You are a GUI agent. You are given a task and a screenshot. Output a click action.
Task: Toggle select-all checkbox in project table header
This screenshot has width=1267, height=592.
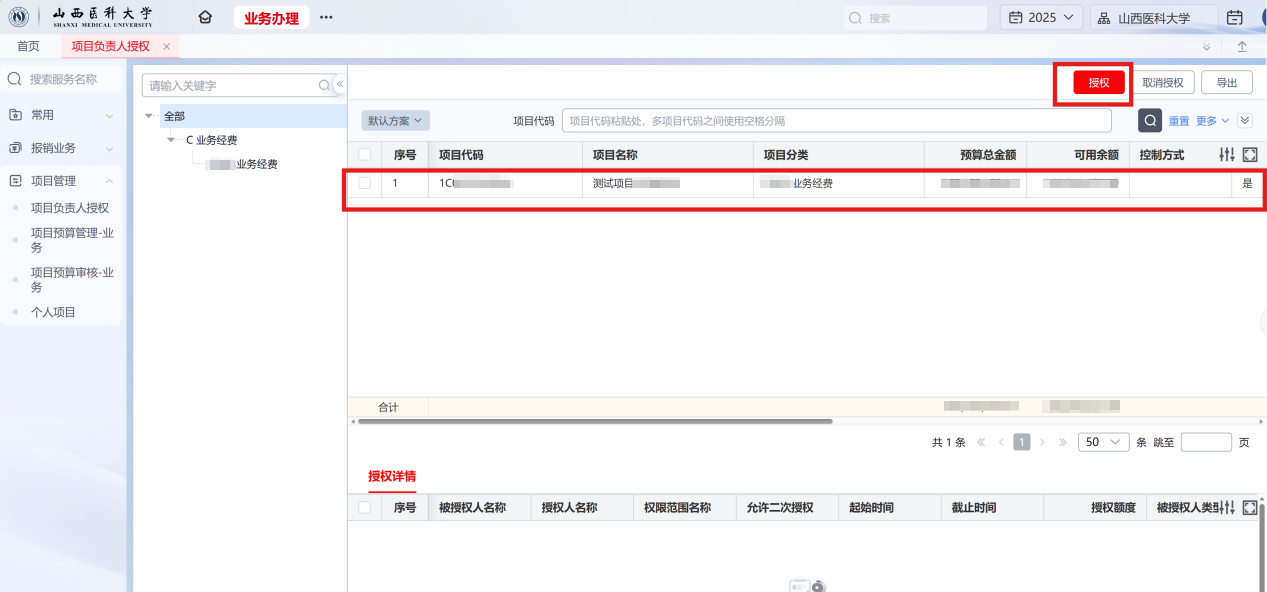click(364, 155)
